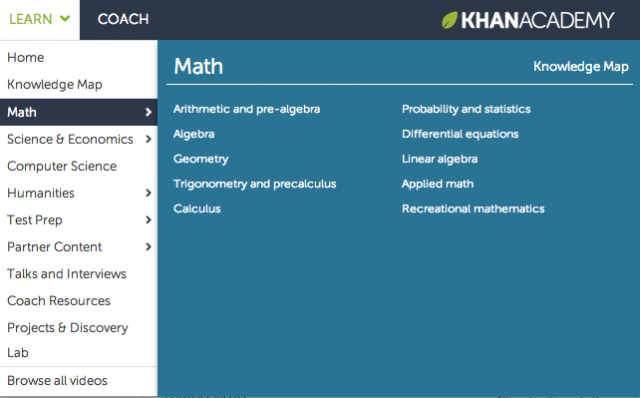The height and width of the screenshot is (398, 640).
Task: Expand the Partner Content chevron
Action: (148, 247)
